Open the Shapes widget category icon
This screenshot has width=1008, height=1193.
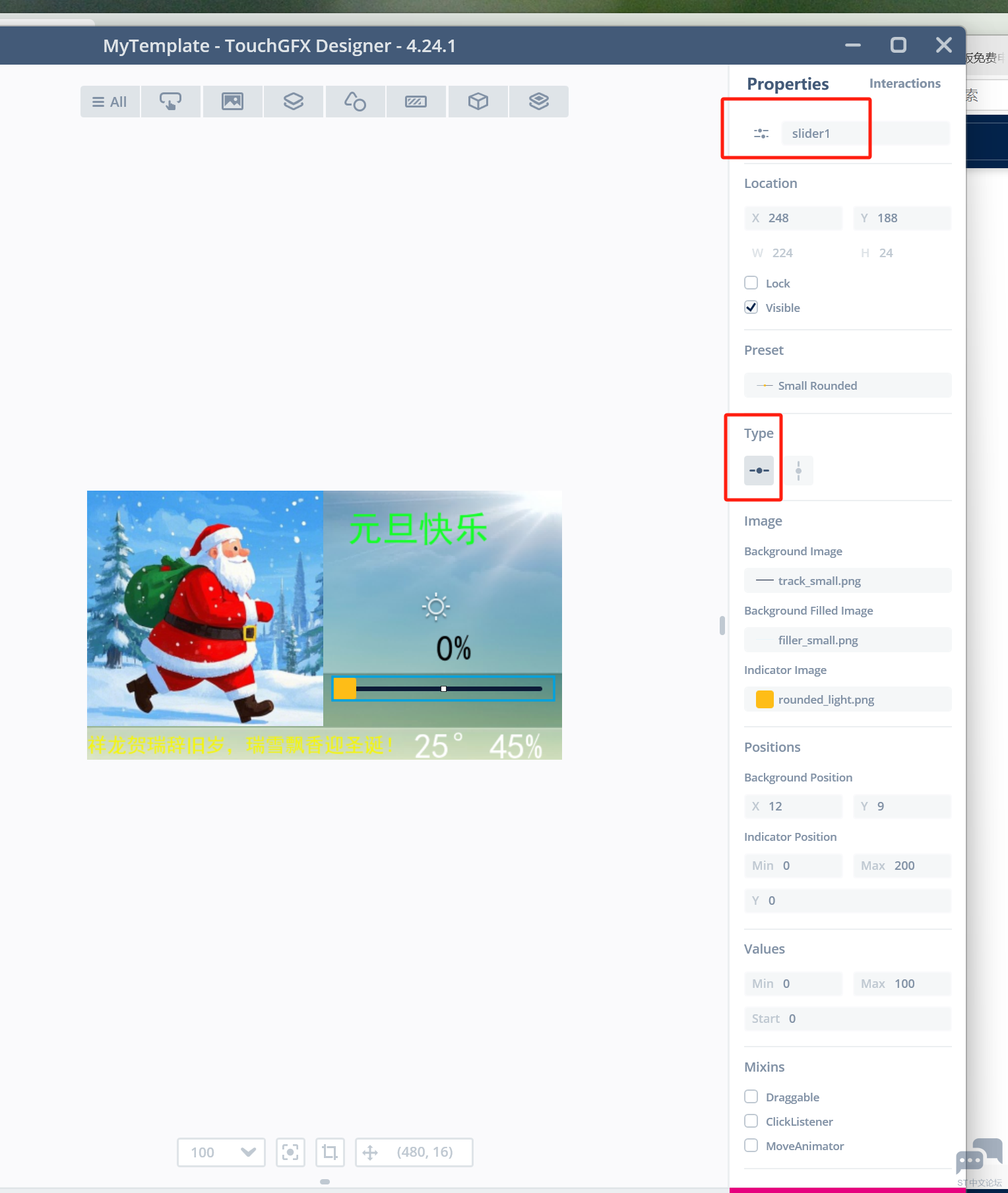pyautogui.click(x=355, y=102)
